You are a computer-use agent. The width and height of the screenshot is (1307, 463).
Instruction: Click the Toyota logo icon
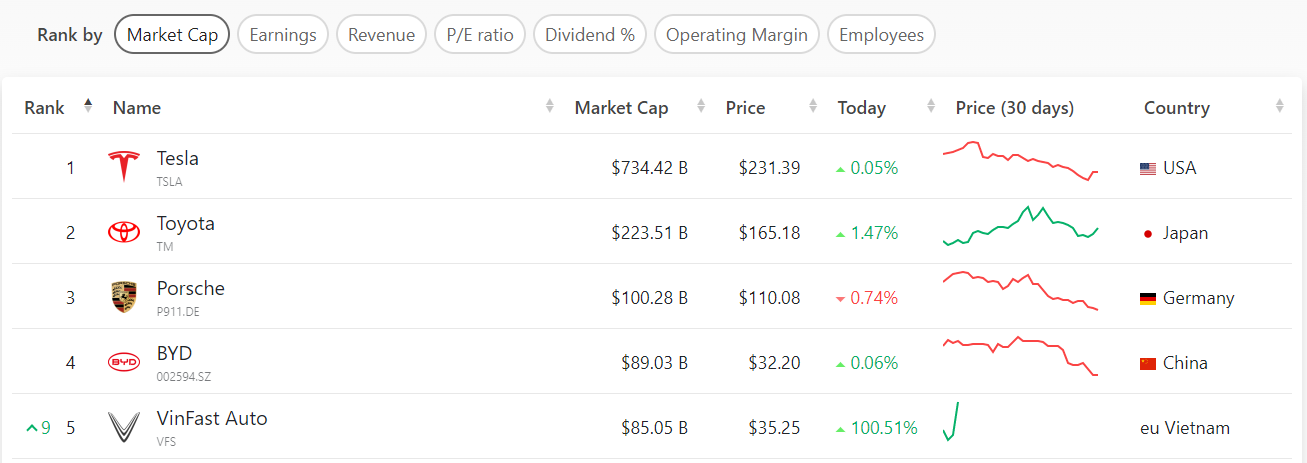(124, 232)
